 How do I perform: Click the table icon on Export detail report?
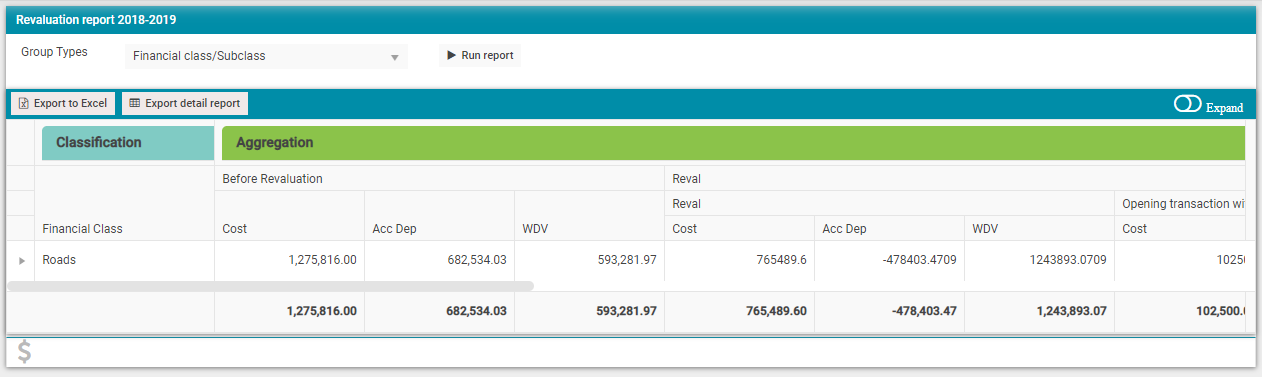[135, 103]
